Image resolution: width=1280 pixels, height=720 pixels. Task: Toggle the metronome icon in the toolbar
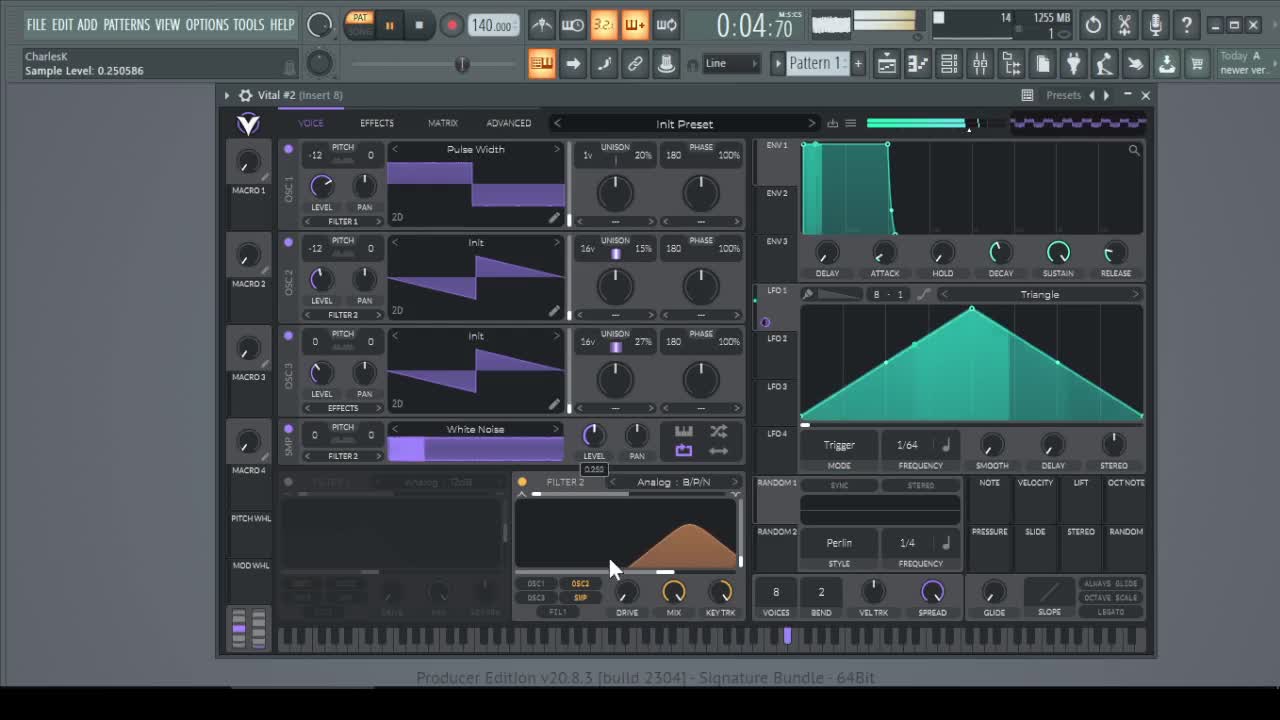click(x=541, y=25)
